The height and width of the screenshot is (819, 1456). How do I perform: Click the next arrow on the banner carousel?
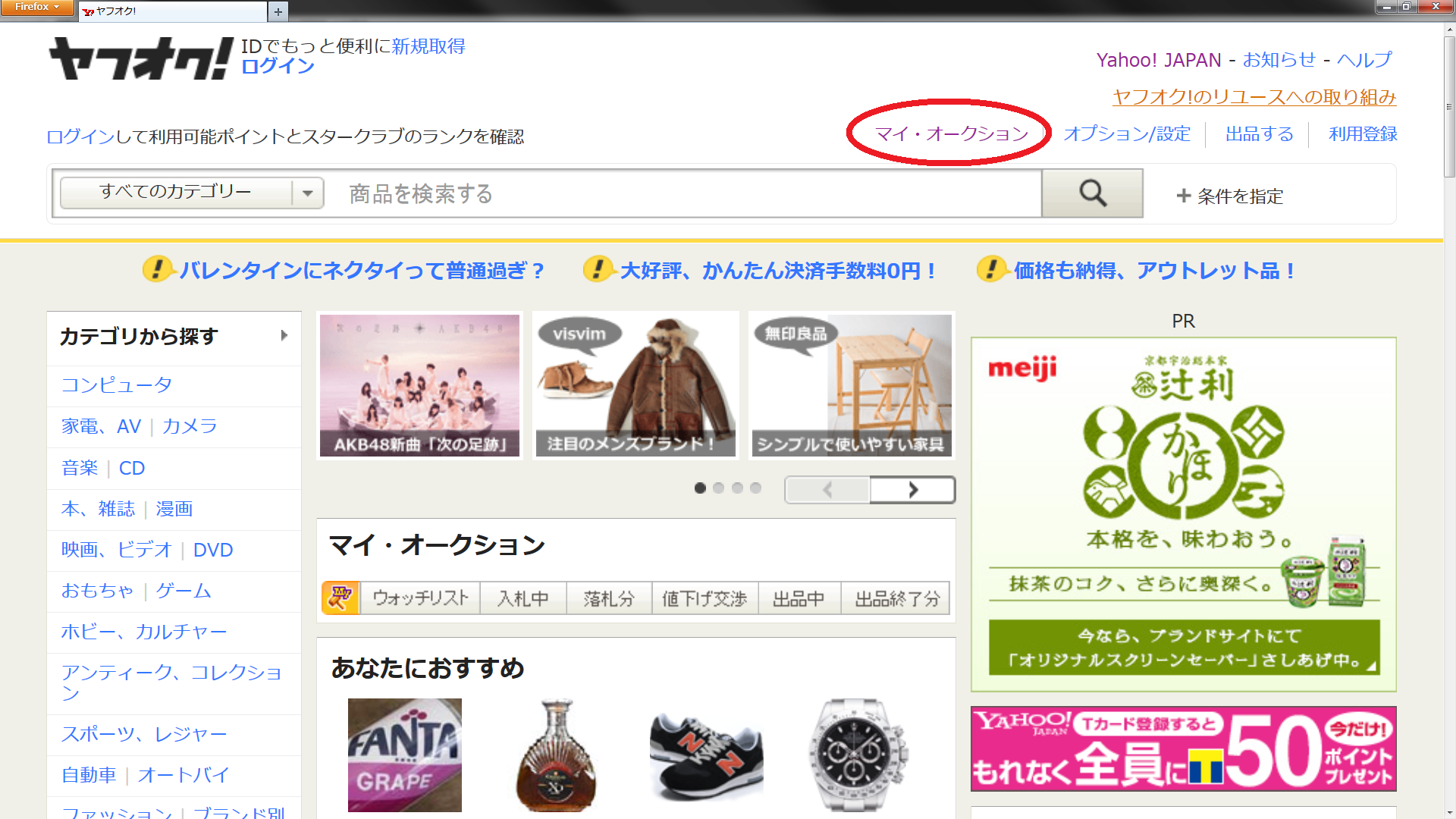(913, 490)
